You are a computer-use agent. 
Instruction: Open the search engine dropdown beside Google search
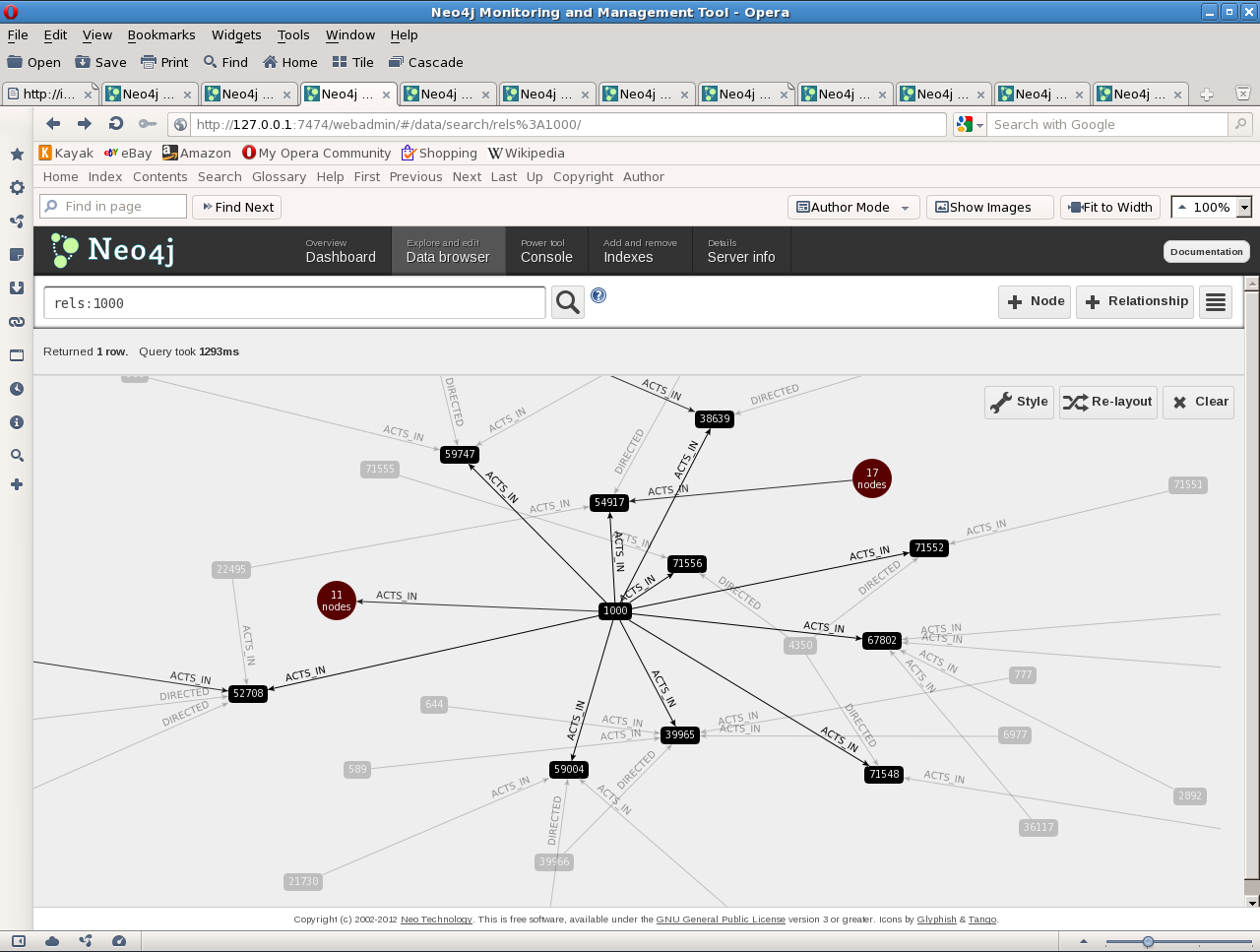pyautogui.click(x=968, y=124)
